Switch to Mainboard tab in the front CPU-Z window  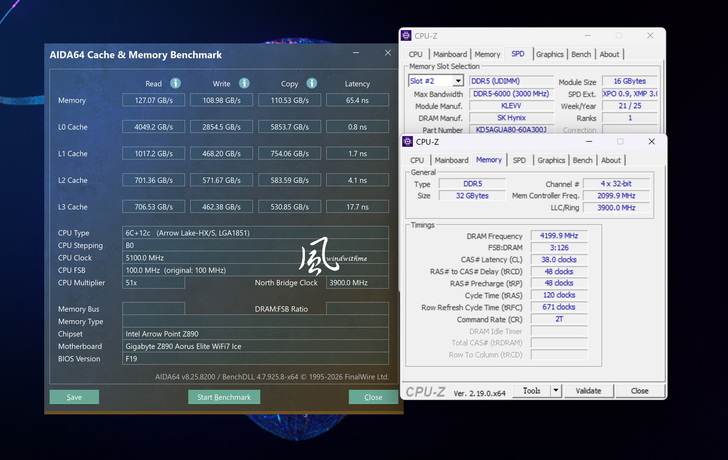(451, 160)
